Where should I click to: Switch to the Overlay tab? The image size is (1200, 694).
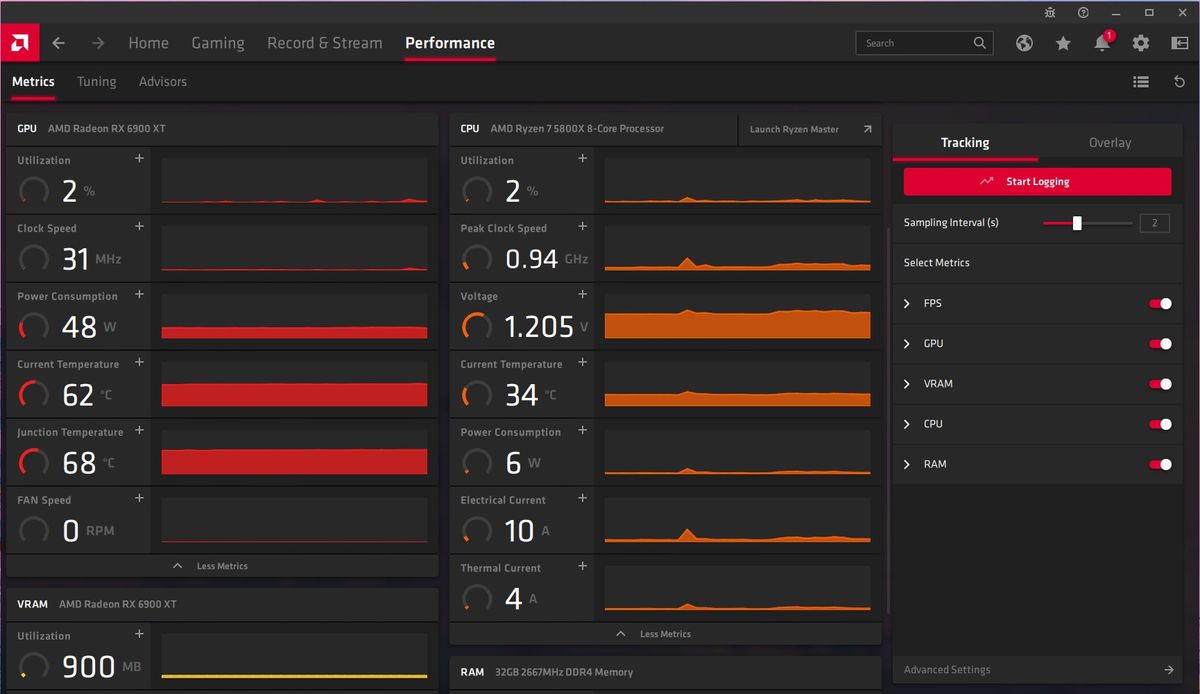pos(1110,142)
